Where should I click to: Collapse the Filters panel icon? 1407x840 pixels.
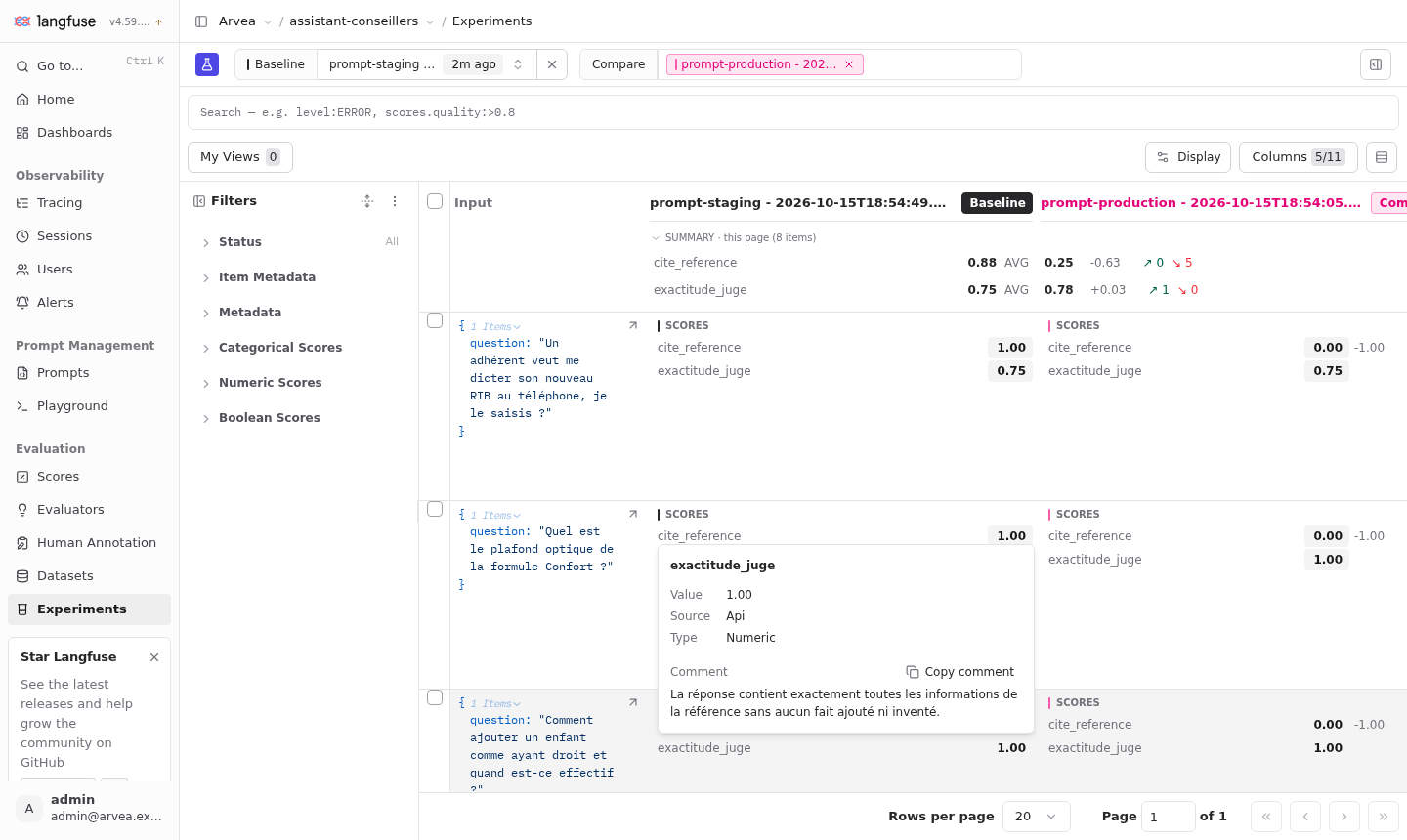[x=199, y=201]
